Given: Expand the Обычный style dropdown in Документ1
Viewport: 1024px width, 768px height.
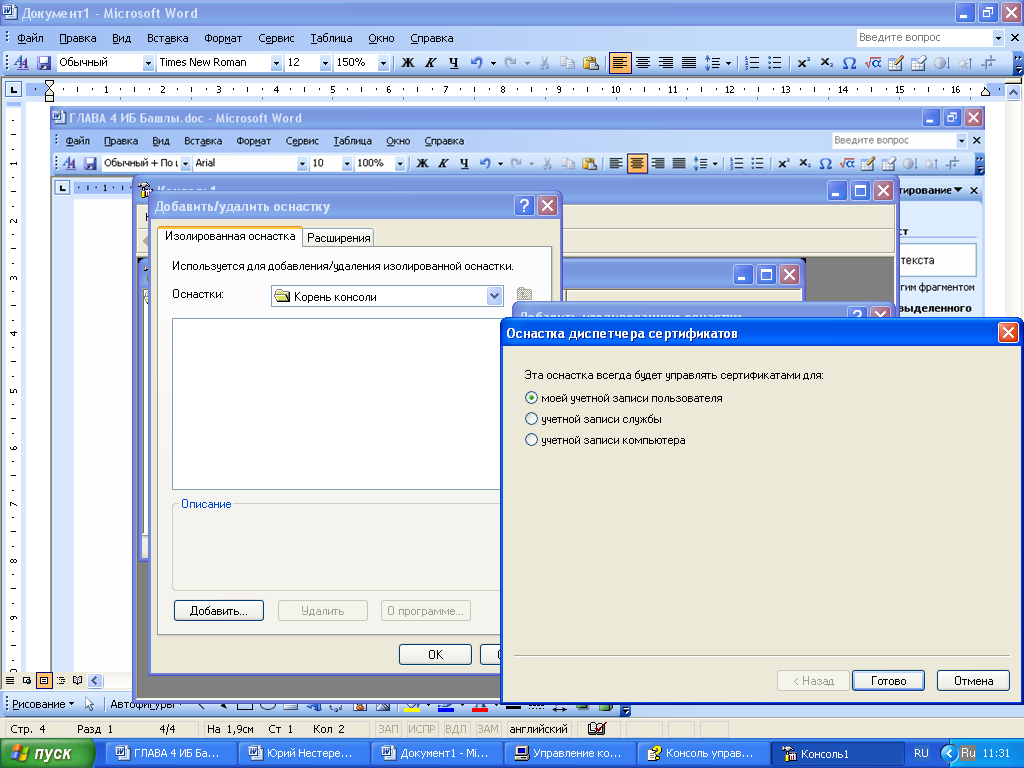Looking at the screenshot, I should pos(148,63).
